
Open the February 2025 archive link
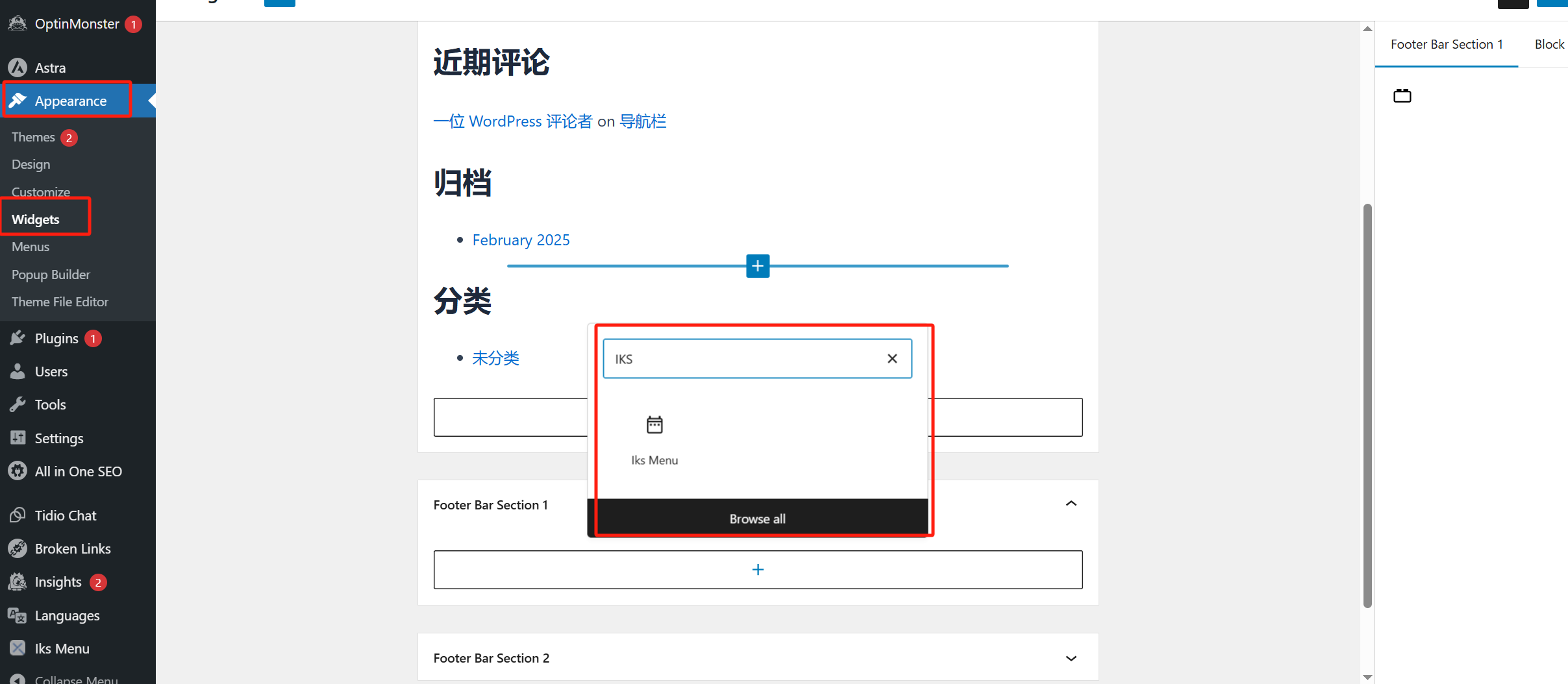pos(521,240)
